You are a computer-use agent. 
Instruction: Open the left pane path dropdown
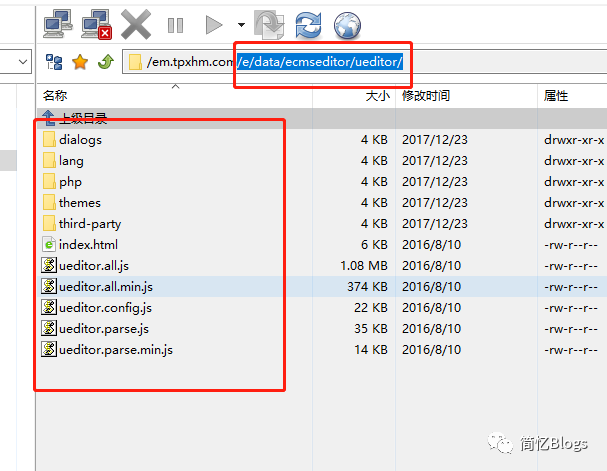pyautogui.click(x=23, y=62)
